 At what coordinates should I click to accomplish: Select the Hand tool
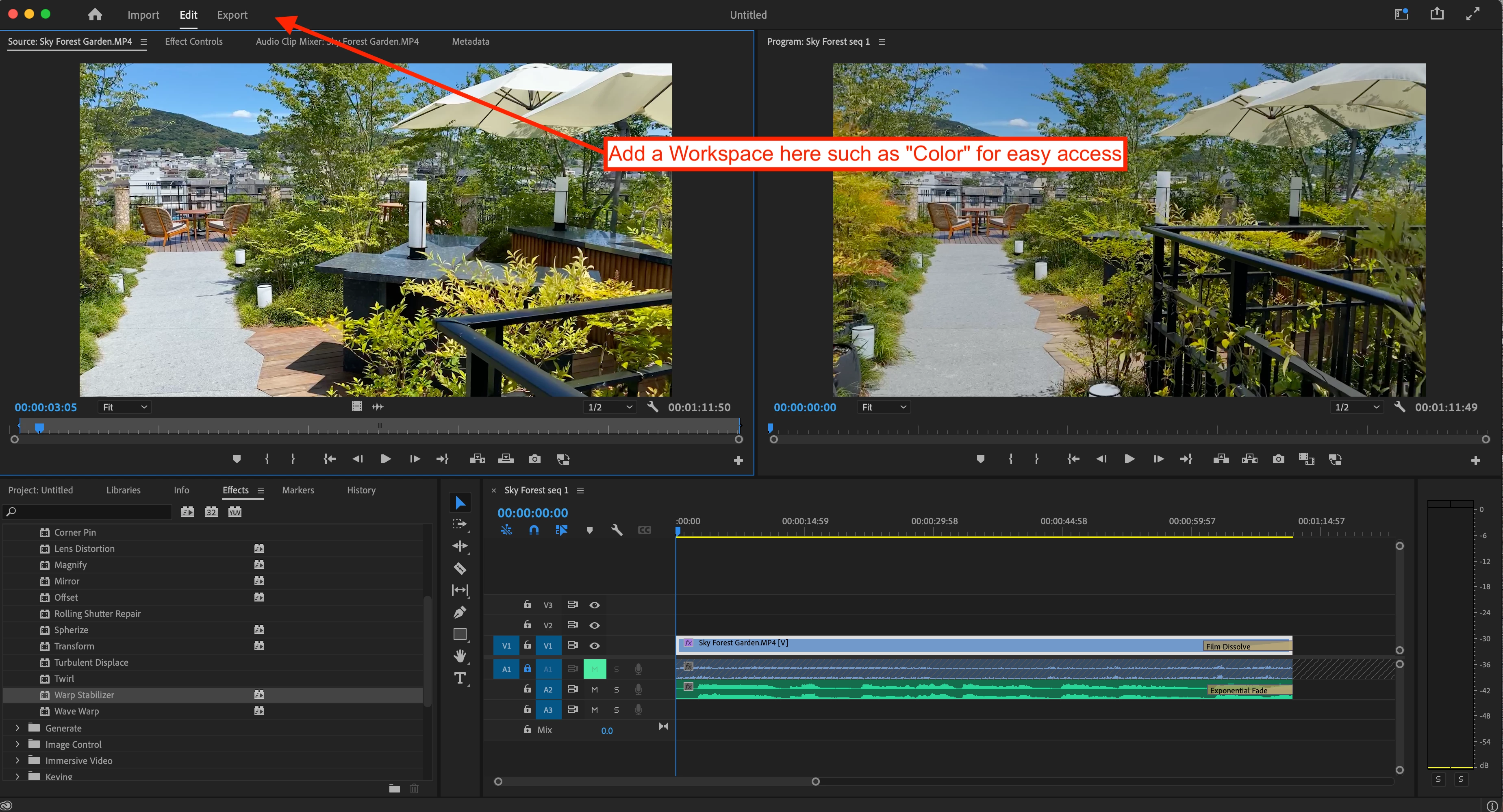point(460,656)
